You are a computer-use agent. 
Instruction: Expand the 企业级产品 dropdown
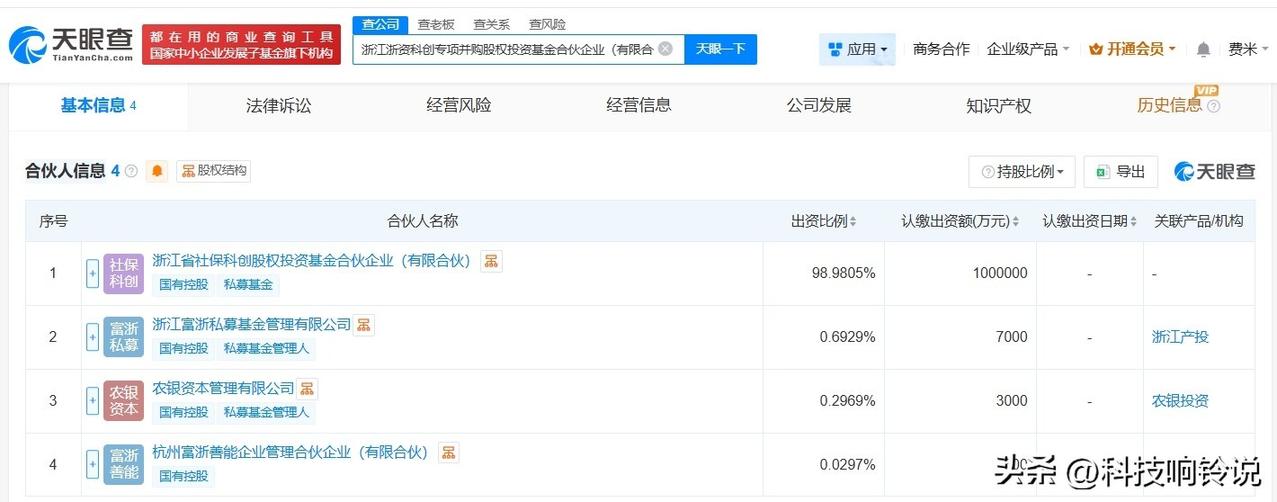point(1028,49)
